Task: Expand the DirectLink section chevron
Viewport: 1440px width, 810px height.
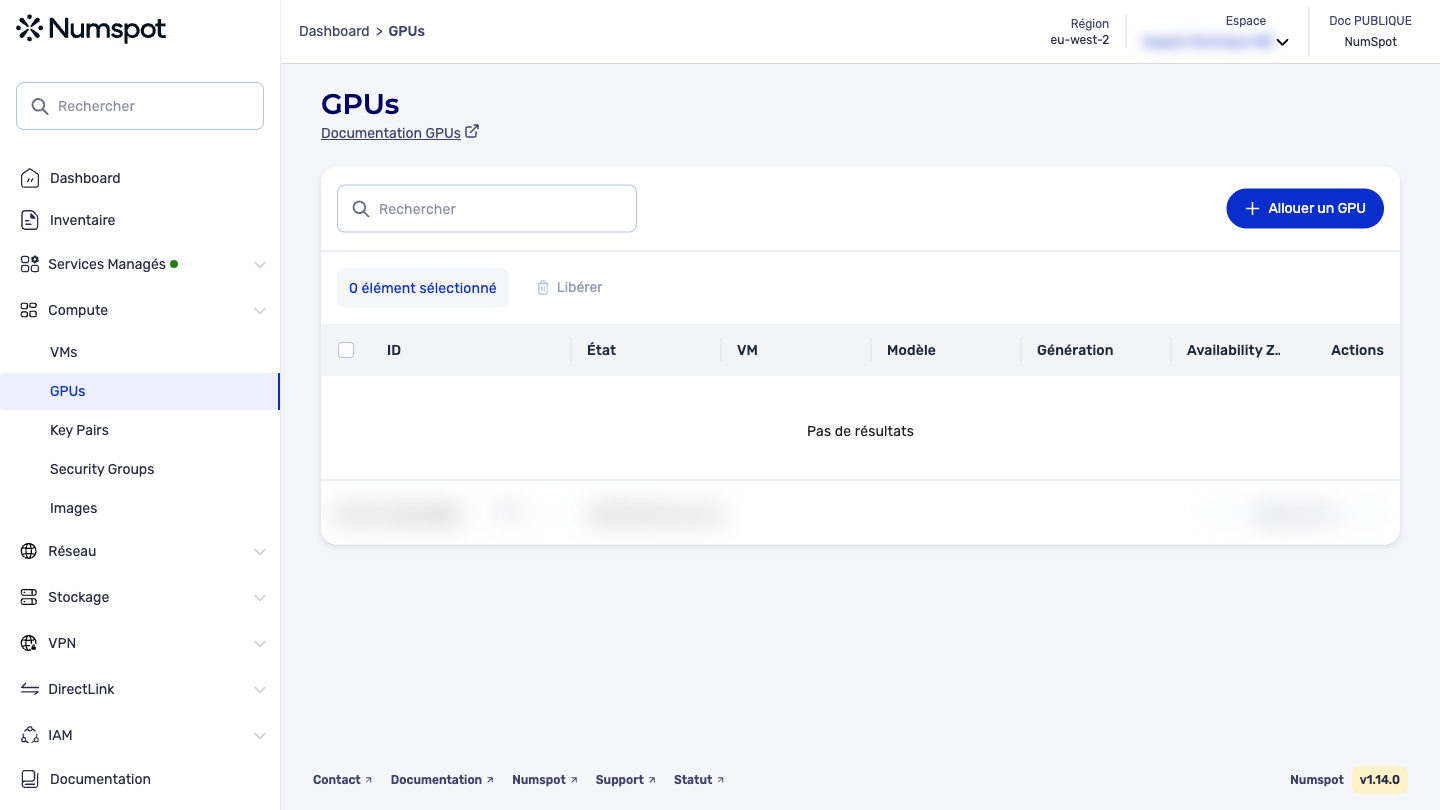Action: point(260,690)
